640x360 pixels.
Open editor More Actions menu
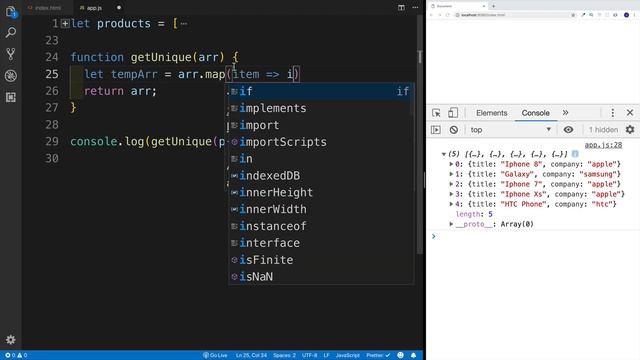pyautogui.click(x=415, y=7)
